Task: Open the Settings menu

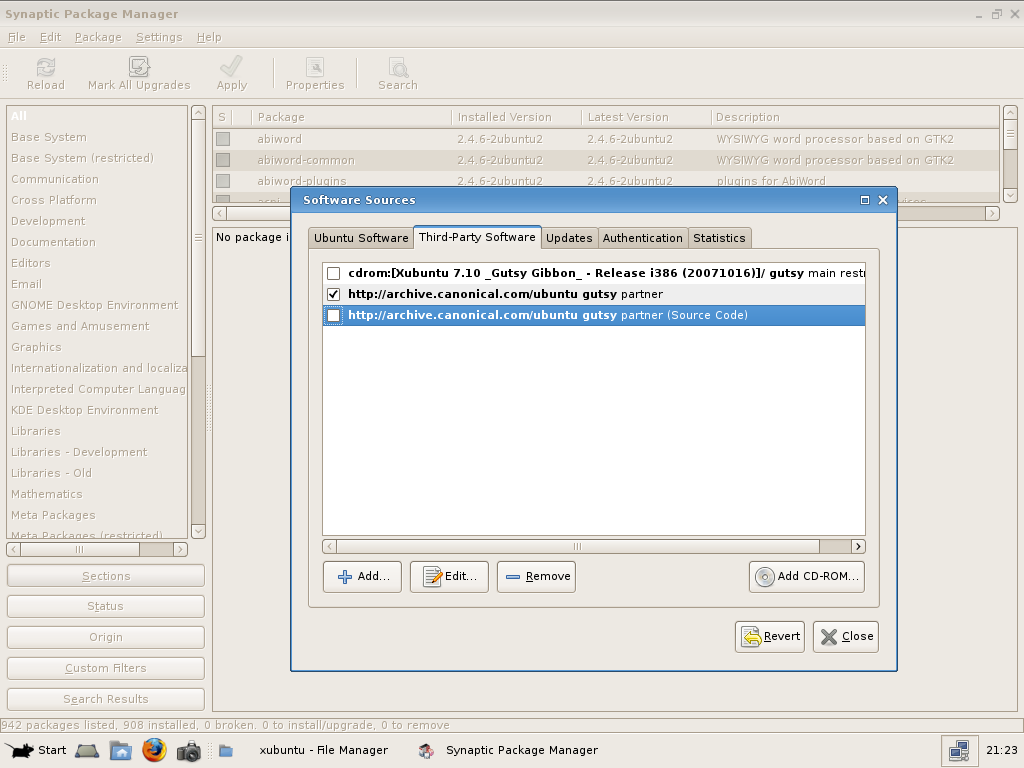Action: pyautogui.click(x=159, y=37)
